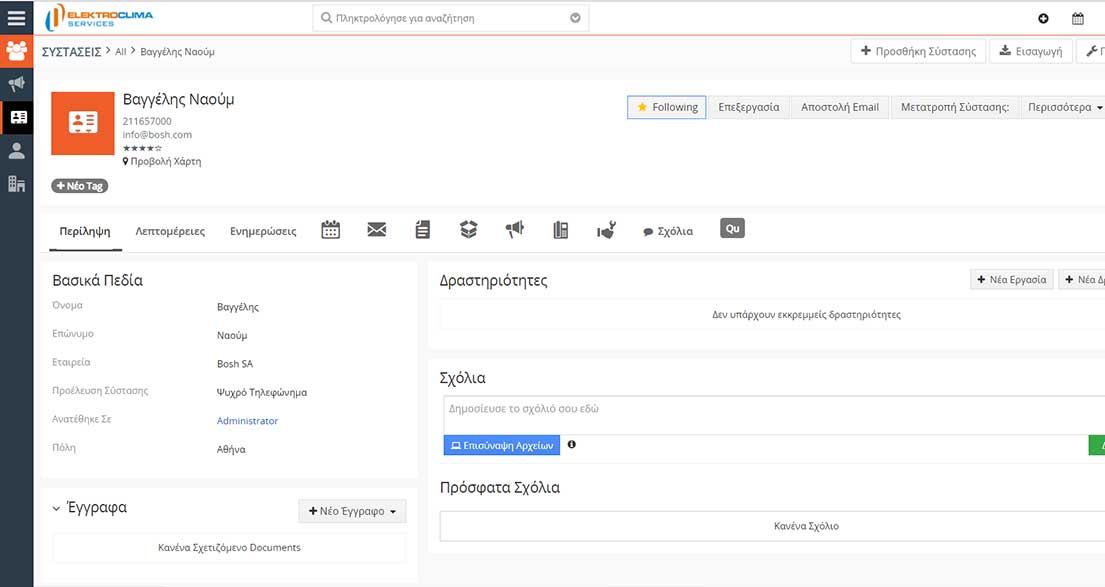Open the search box dropdown arrow

(x=575, y=18)
